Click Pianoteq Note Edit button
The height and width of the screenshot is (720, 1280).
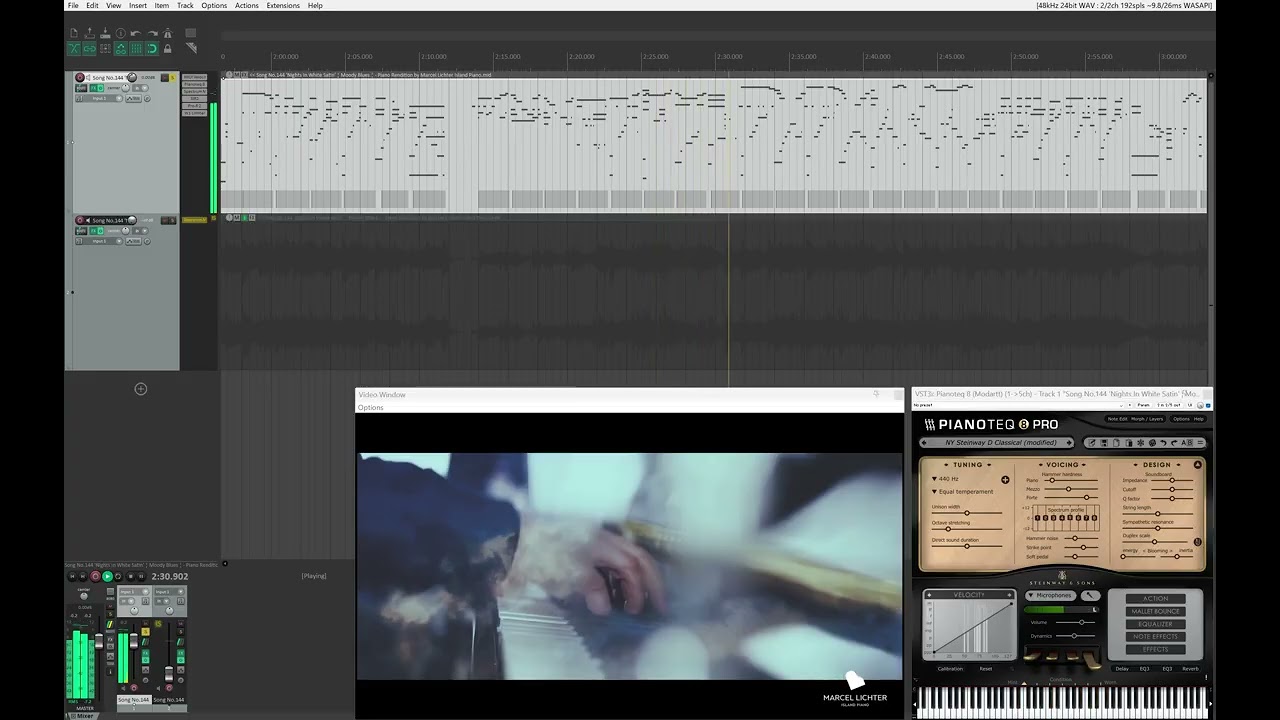1118,419
